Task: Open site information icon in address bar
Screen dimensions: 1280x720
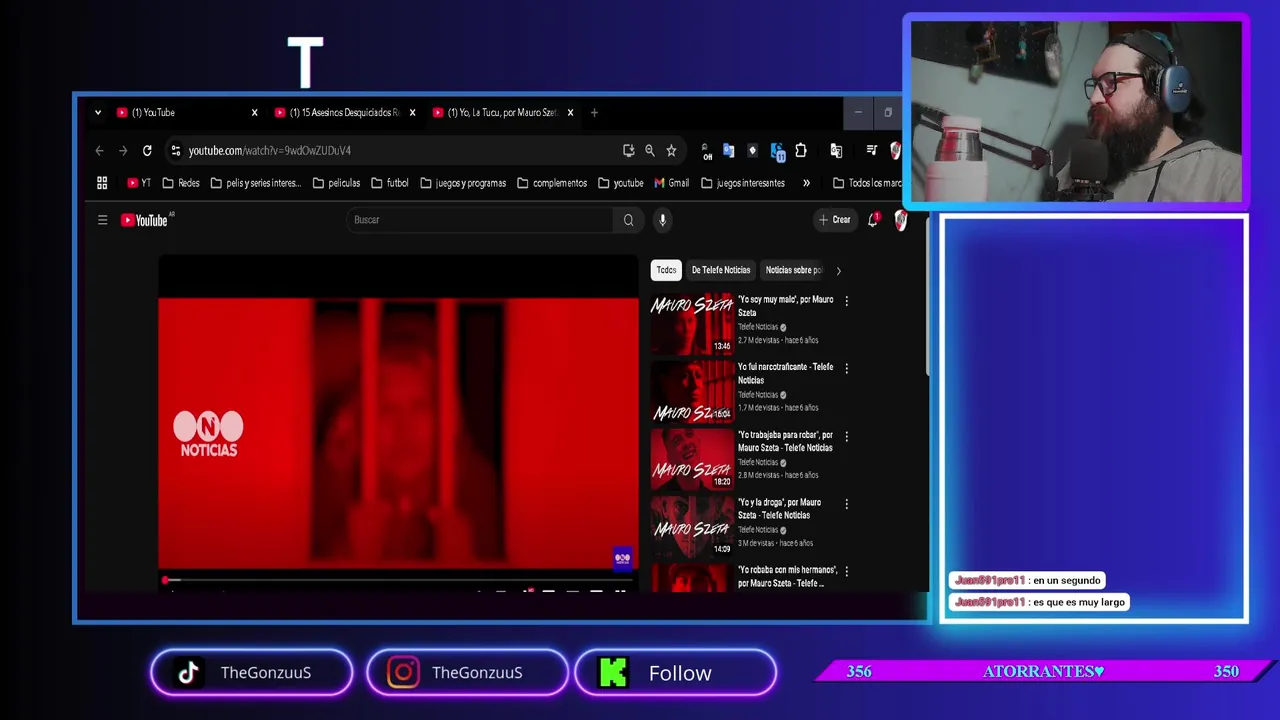Action: coord(176,151)
